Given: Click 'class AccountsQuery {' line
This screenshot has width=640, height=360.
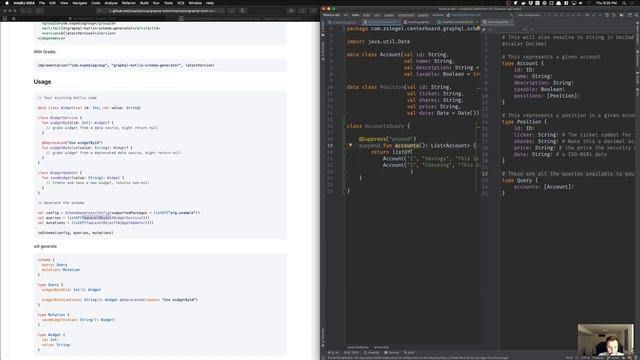Looking at the screenshot, I should (378, 126).
